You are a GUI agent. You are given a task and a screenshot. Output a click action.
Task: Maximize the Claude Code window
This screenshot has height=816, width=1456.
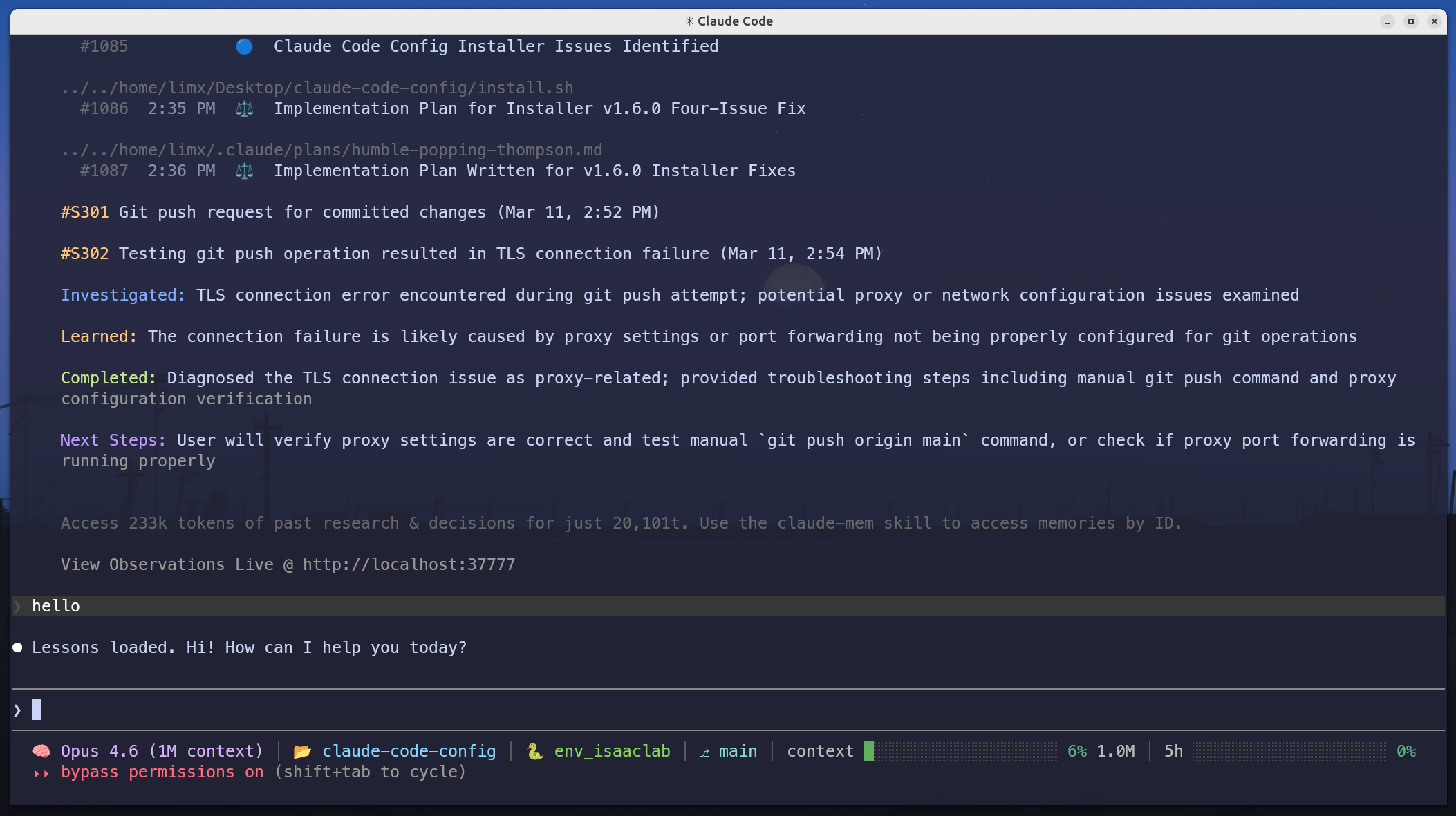tap(1411, 21)
